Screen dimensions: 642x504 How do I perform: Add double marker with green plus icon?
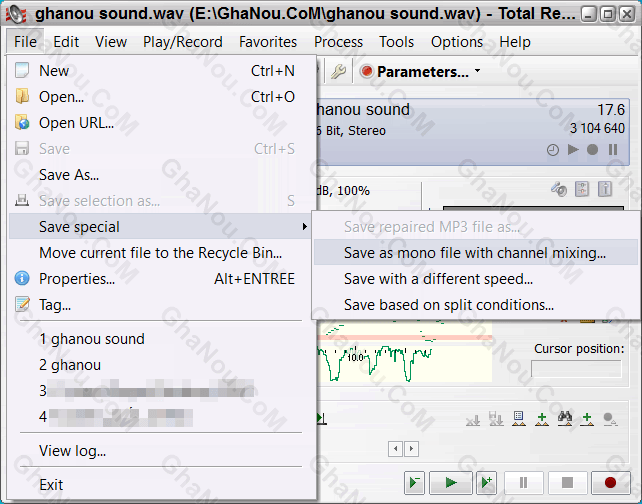[542, 419]
